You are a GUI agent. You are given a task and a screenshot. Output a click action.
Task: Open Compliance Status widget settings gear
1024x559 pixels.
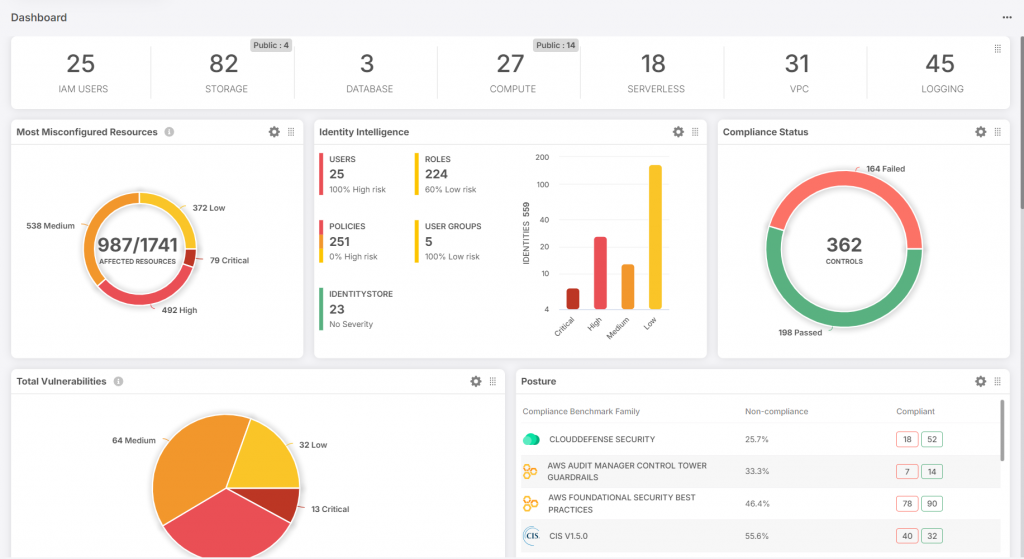point(981,132)
